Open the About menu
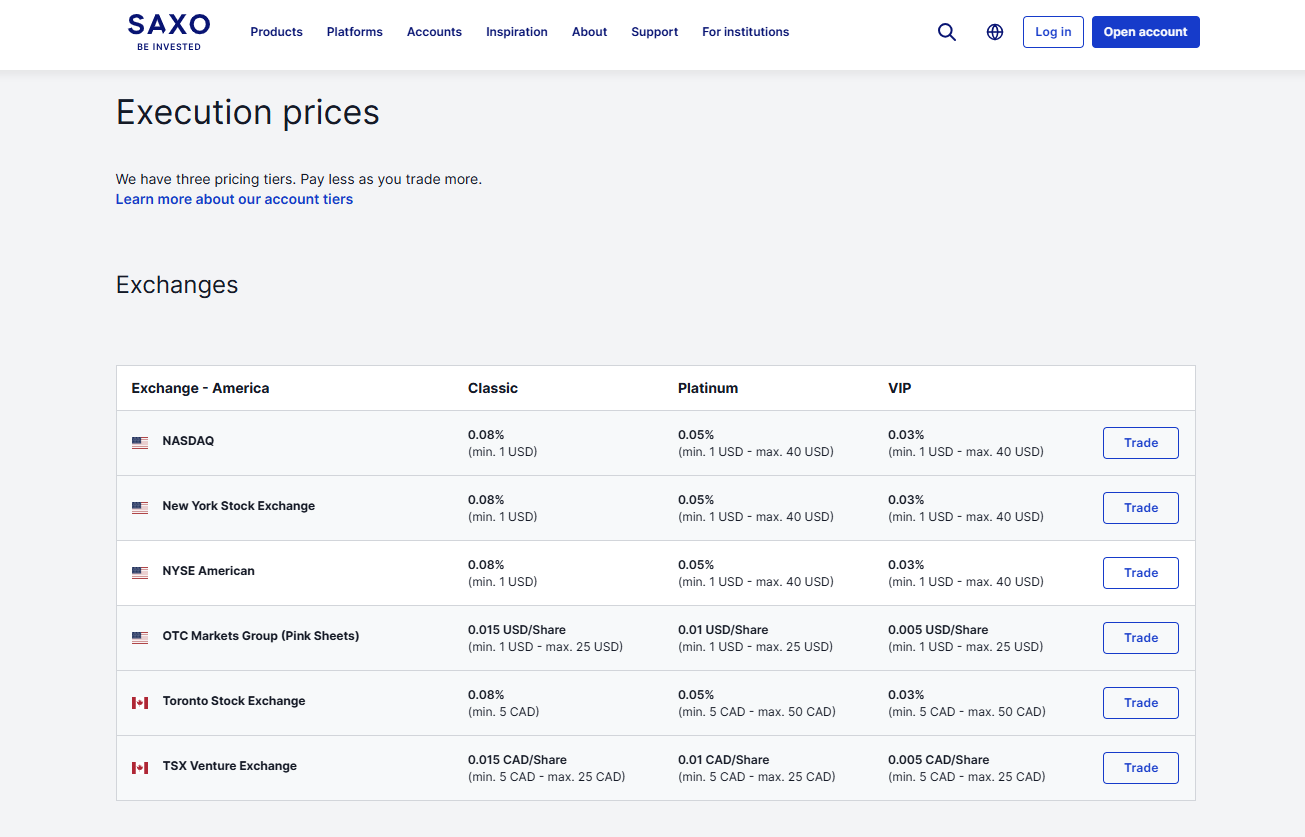Image resolution: width=1305 pixels, height=837 pixels. (590, 32)
